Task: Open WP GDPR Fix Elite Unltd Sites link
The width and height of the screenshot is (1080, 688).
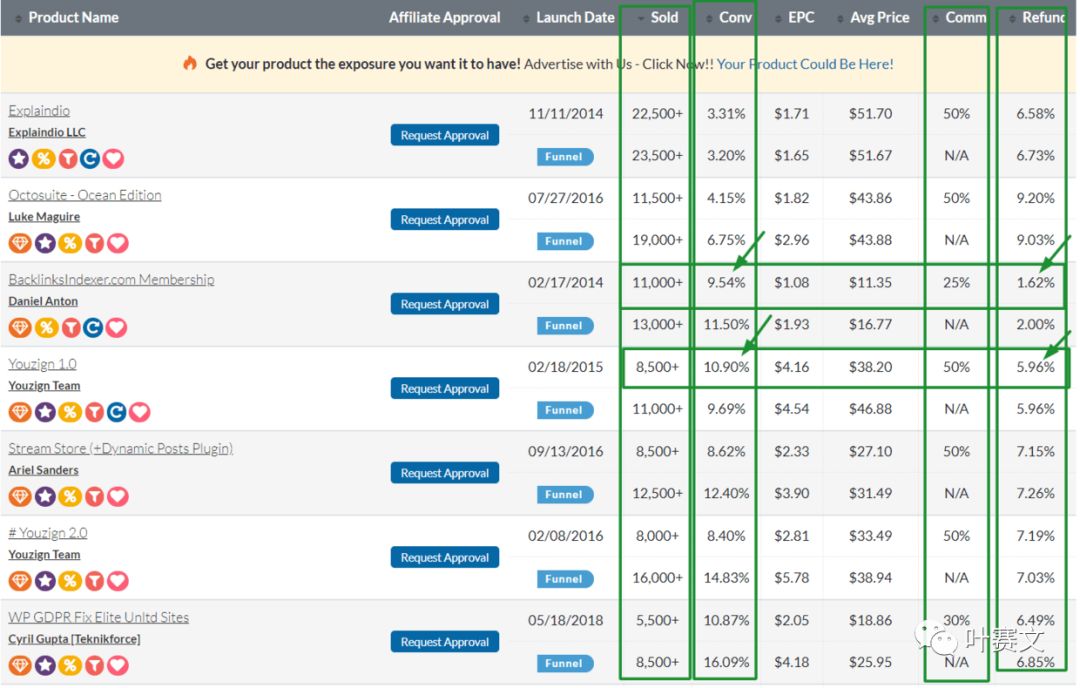Action: 98,617
